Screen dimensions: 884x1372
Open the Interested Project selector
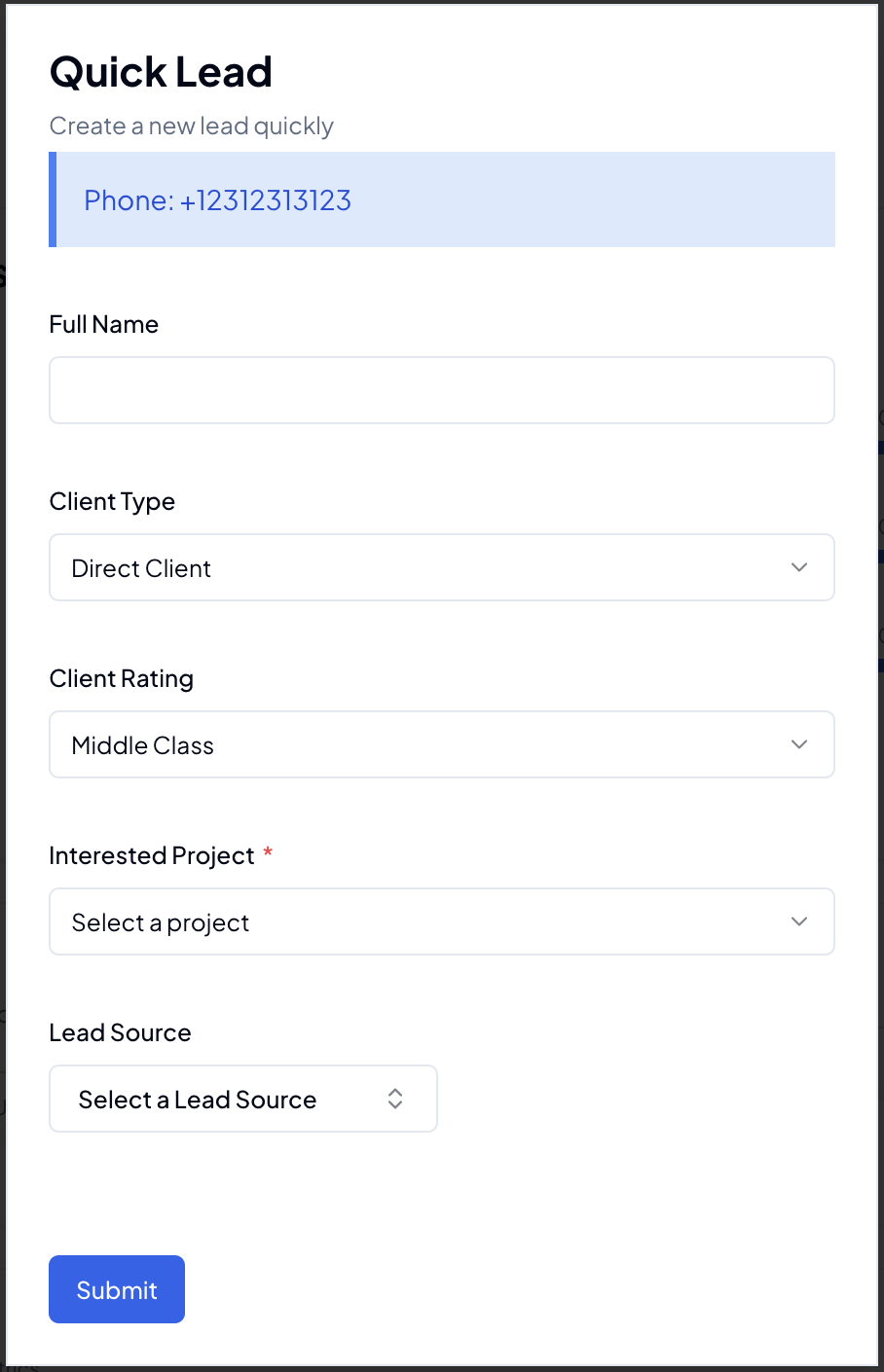[x=441, y=921]
